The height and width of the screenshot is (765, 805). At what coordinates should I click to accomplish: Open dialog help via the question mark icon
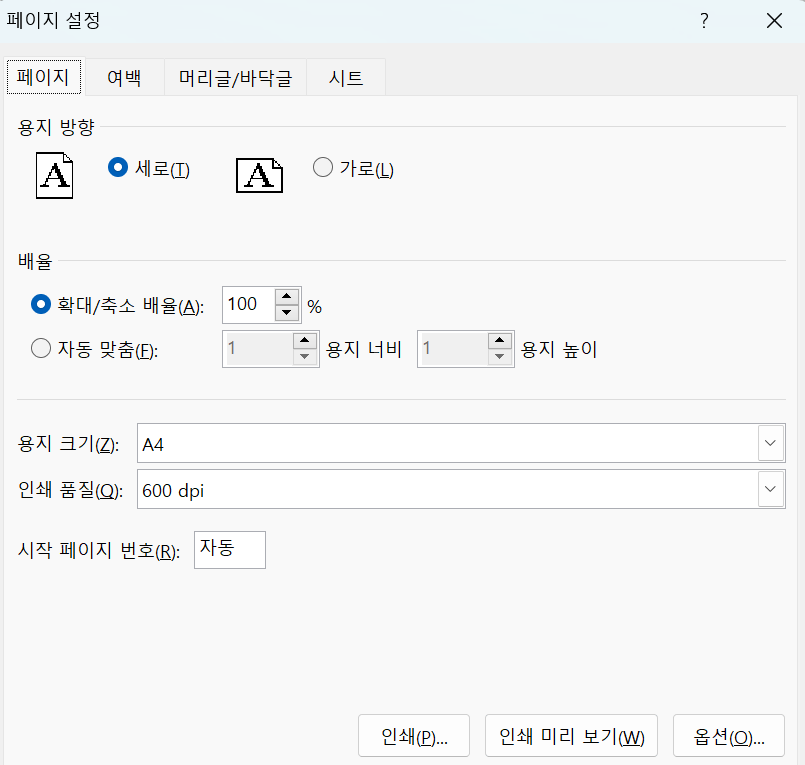point(704,20)
